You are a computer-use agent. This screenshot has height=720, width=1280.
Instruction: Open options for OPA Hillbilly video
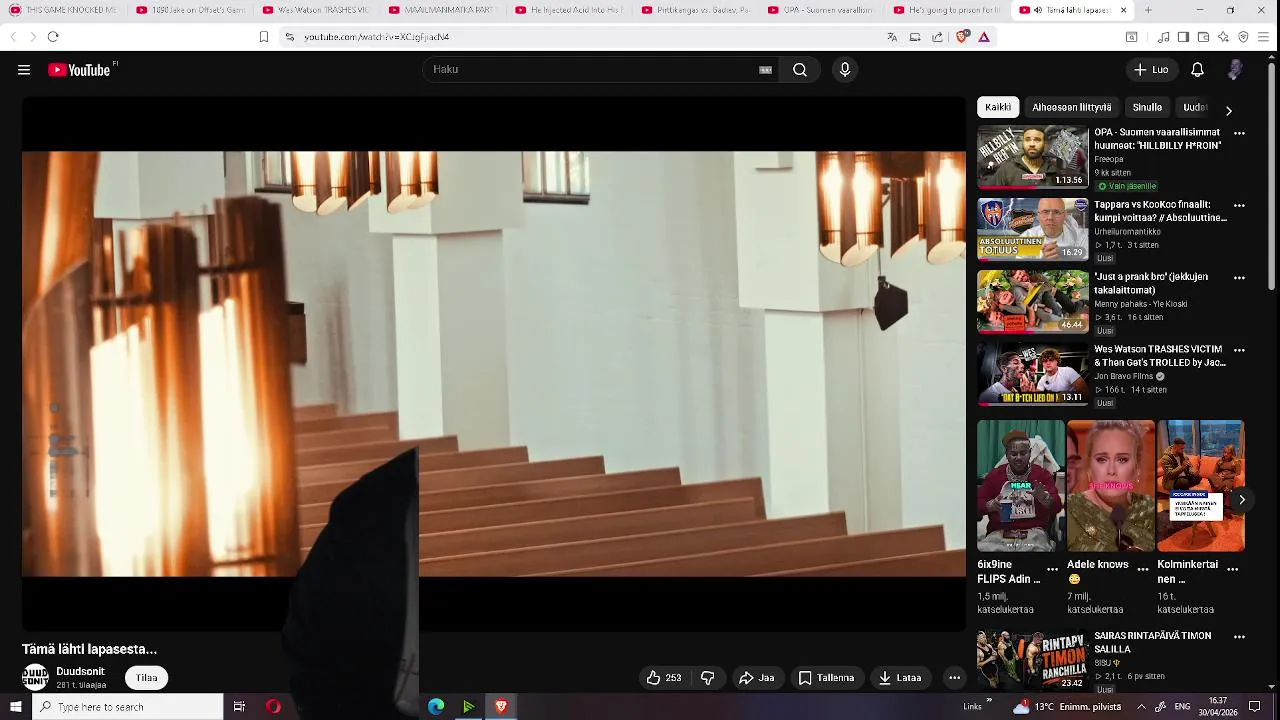(x=1239, y=133)
